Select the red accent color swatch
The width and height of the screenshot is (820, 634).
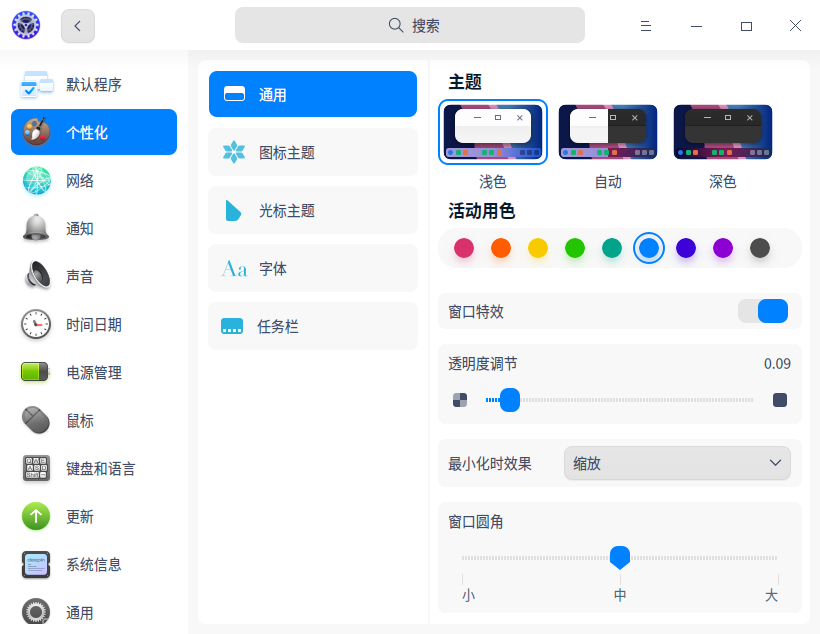click(464, 248)
